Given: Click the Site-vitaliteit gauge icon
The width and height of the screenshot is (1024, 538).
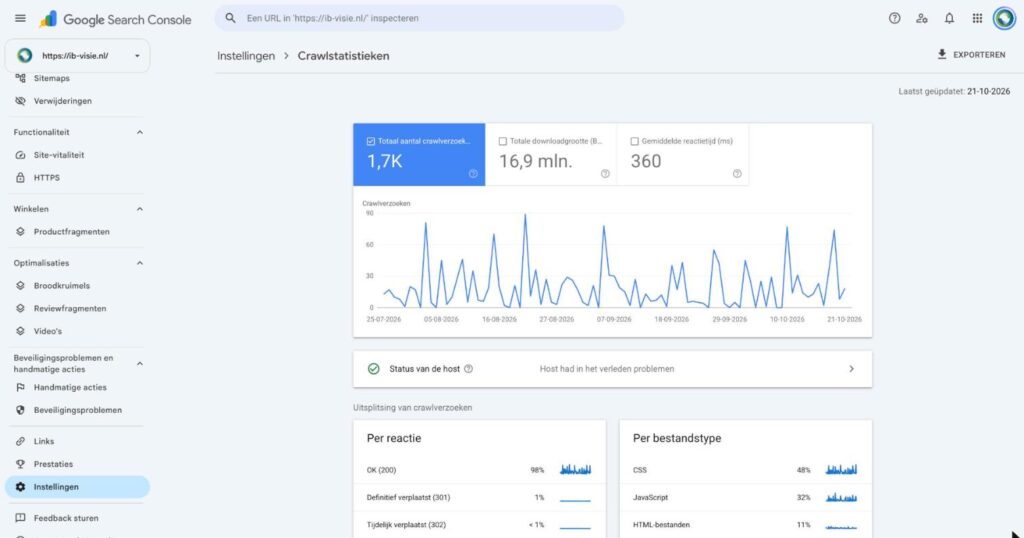Looking at the screenshot, I should 20,155.
